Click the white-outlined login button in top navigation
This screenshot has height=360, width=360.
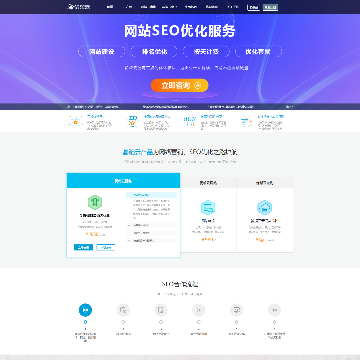(x=253, y=7)
